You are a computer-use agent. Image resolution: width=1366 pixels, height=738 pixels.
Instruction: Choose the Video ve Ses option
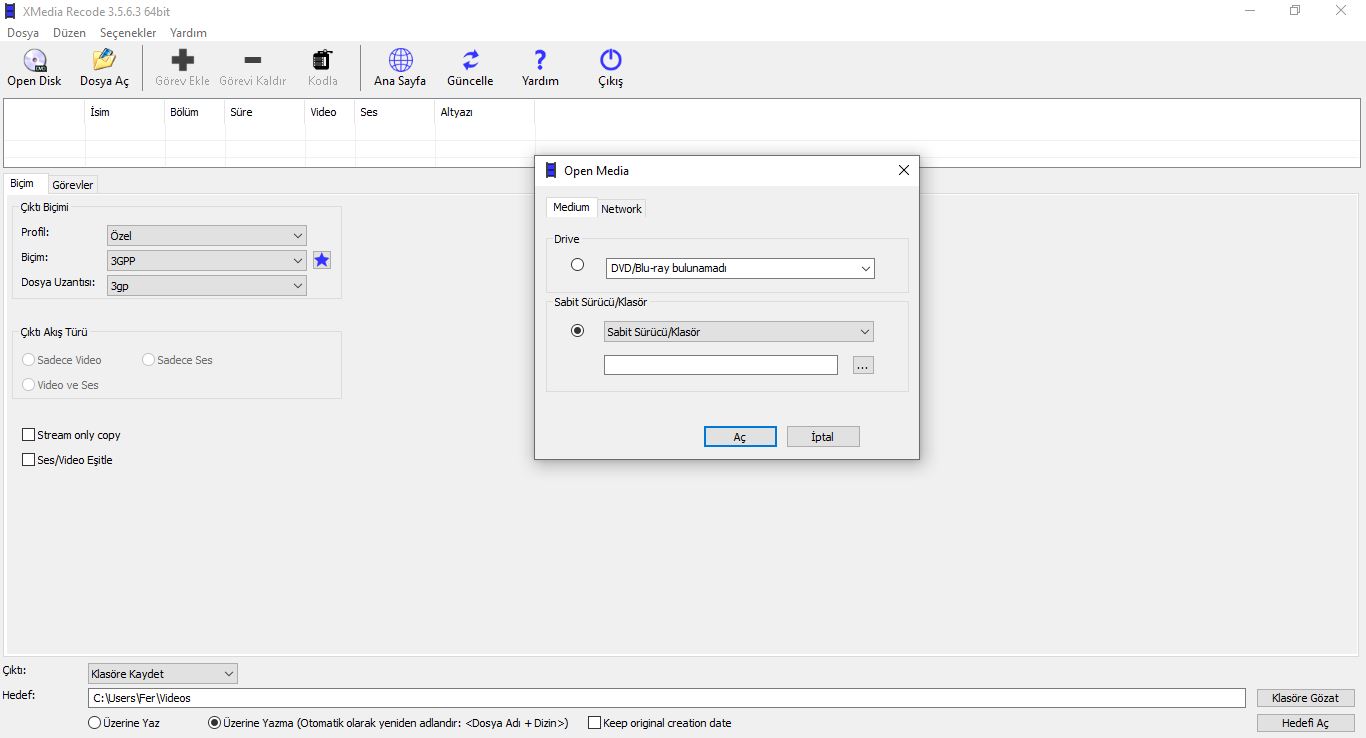[x=61, y=385]
